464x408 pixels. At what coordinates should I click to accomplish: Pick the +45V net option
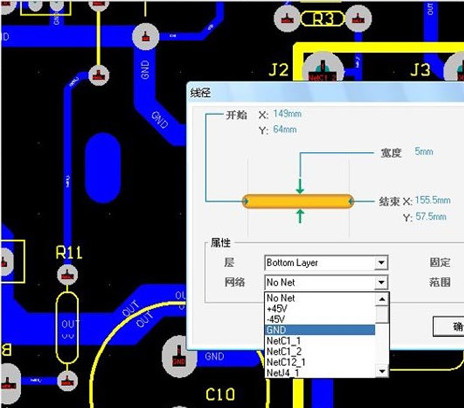(320, 309)
